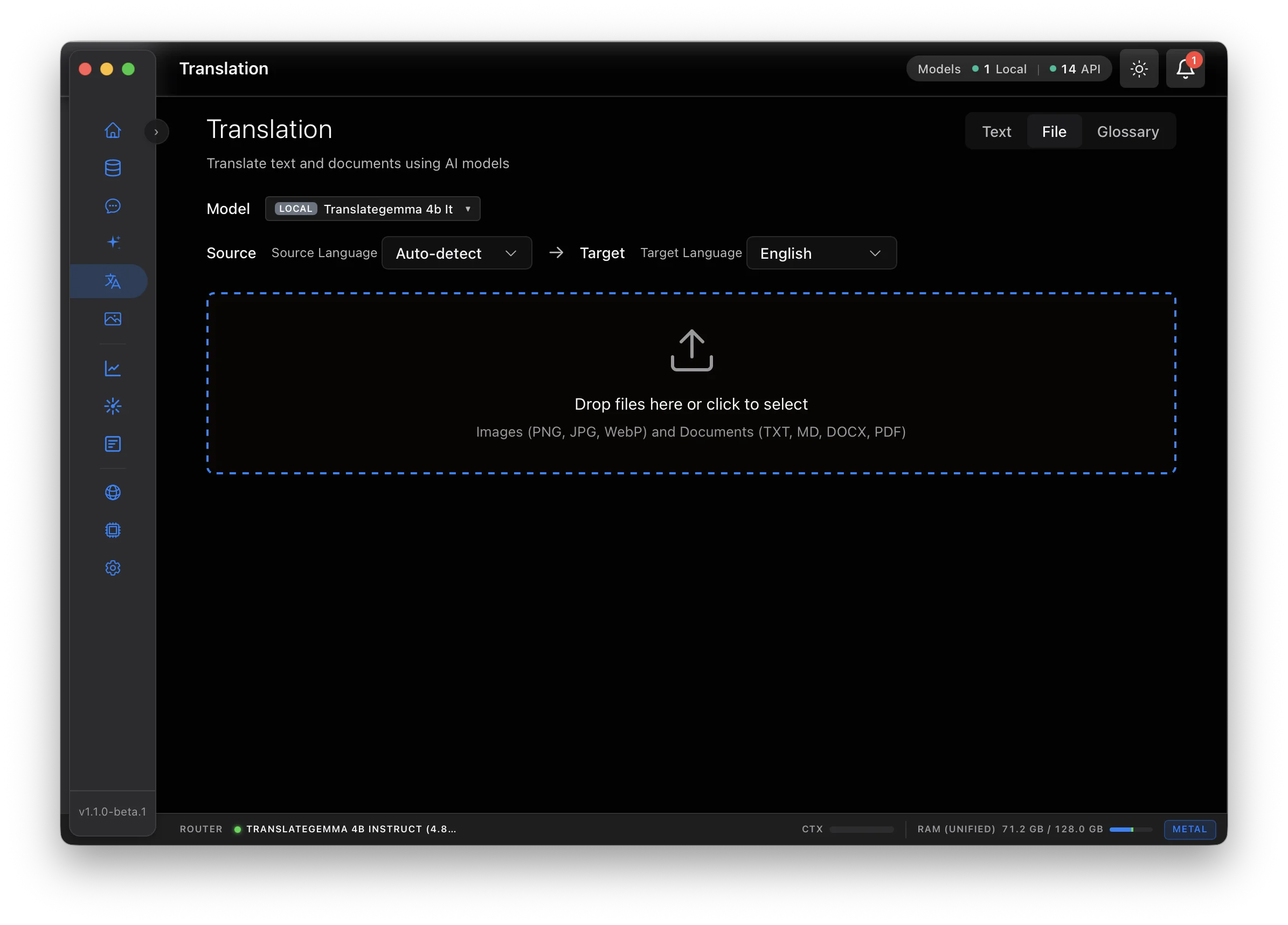Click the file drop zone to select files

pos(690,383)
